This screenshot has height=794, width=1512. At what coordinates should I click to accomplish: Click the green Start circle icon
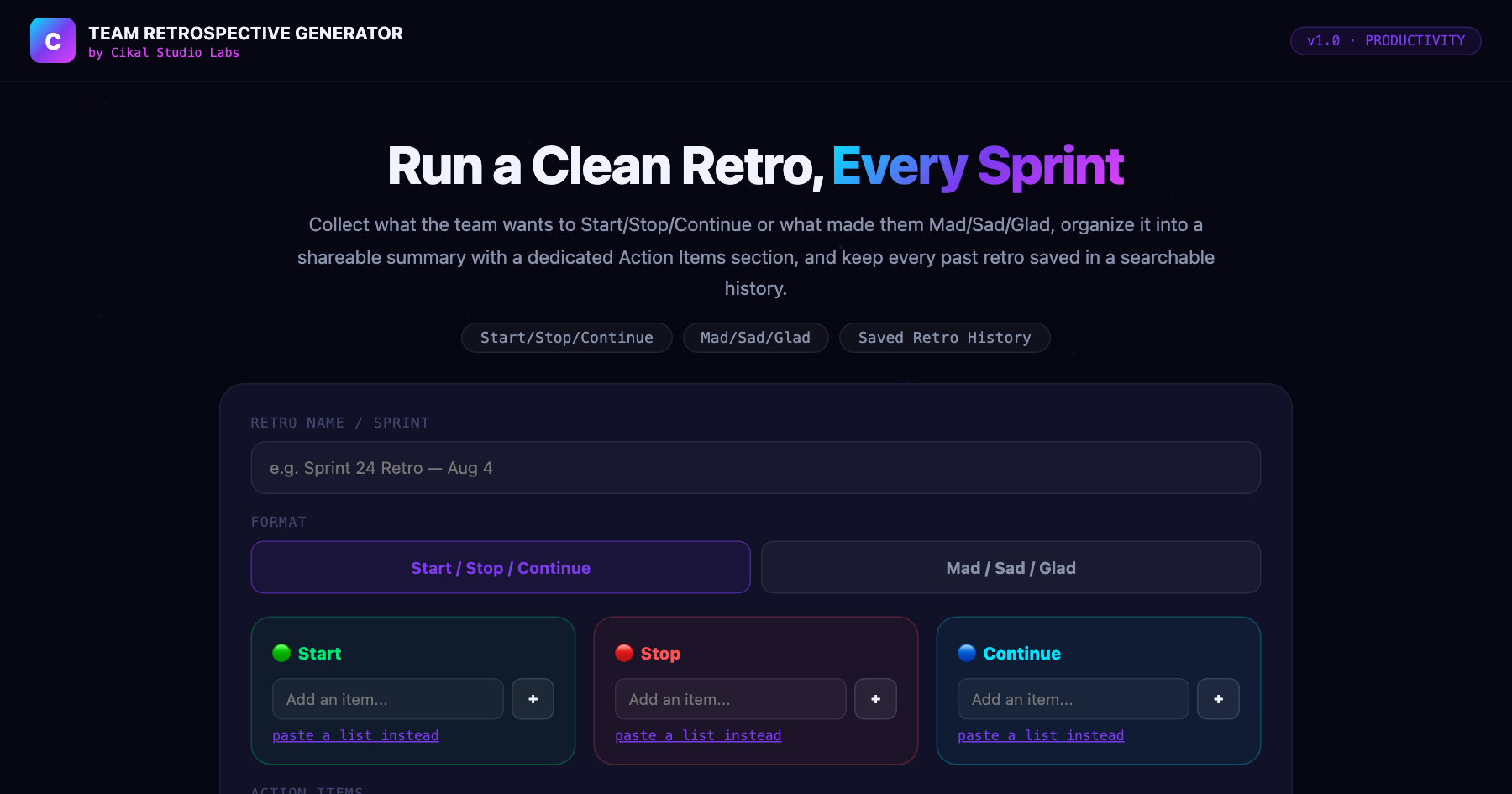coord(281,653)
